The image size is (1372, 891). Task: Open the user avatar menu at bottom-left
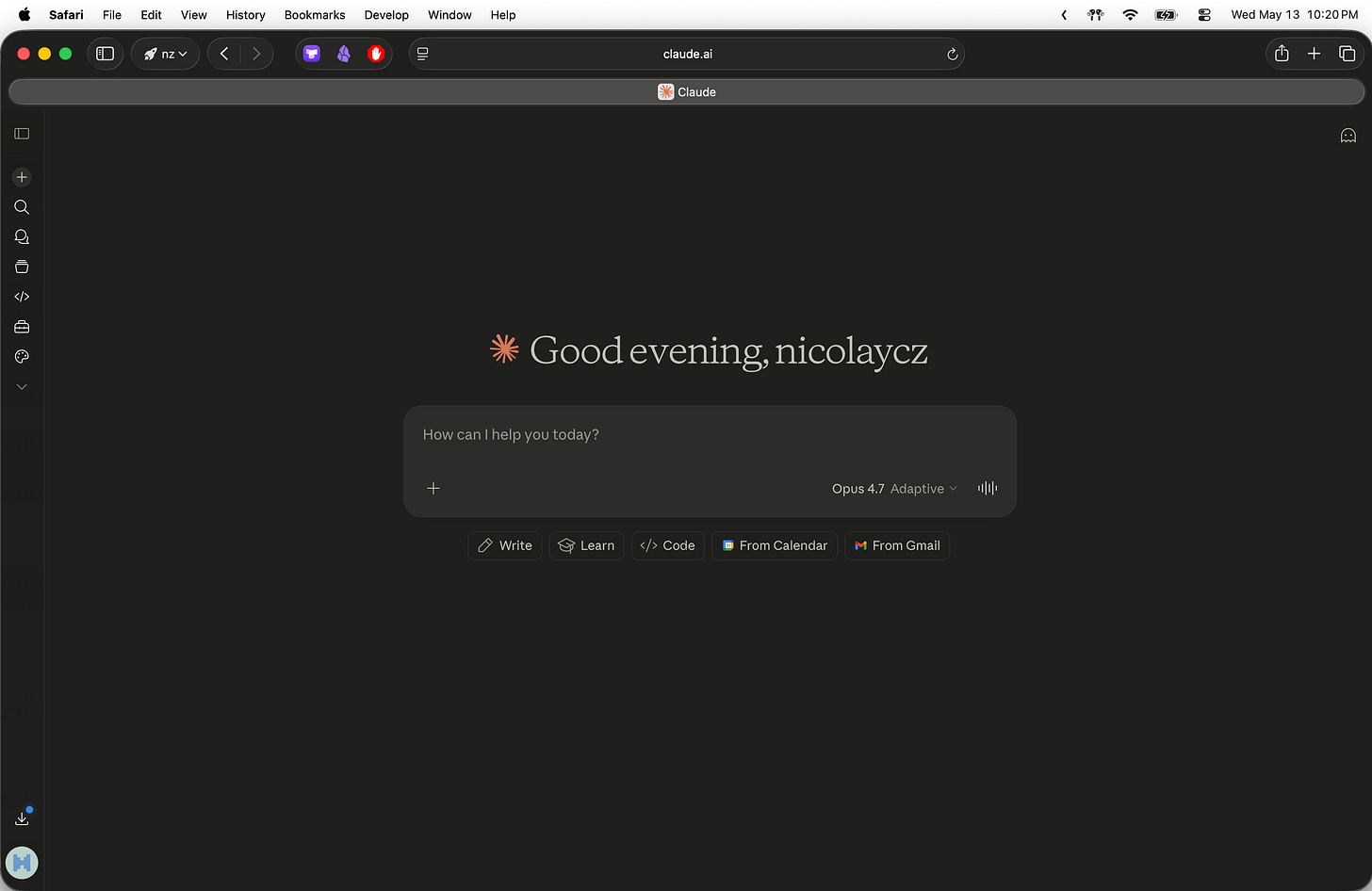click(x=22, y=862)
